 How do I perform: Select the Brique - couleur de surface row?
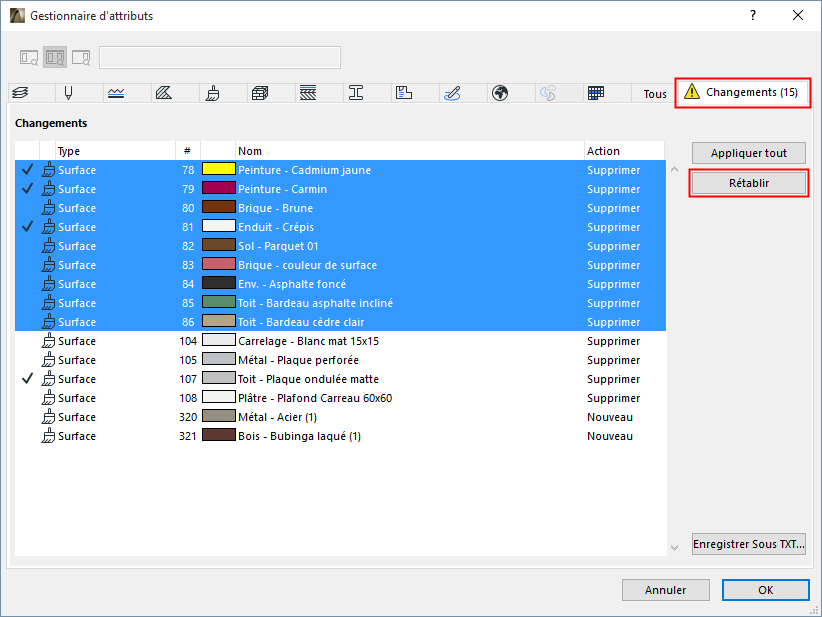click(x=340, y=265)
